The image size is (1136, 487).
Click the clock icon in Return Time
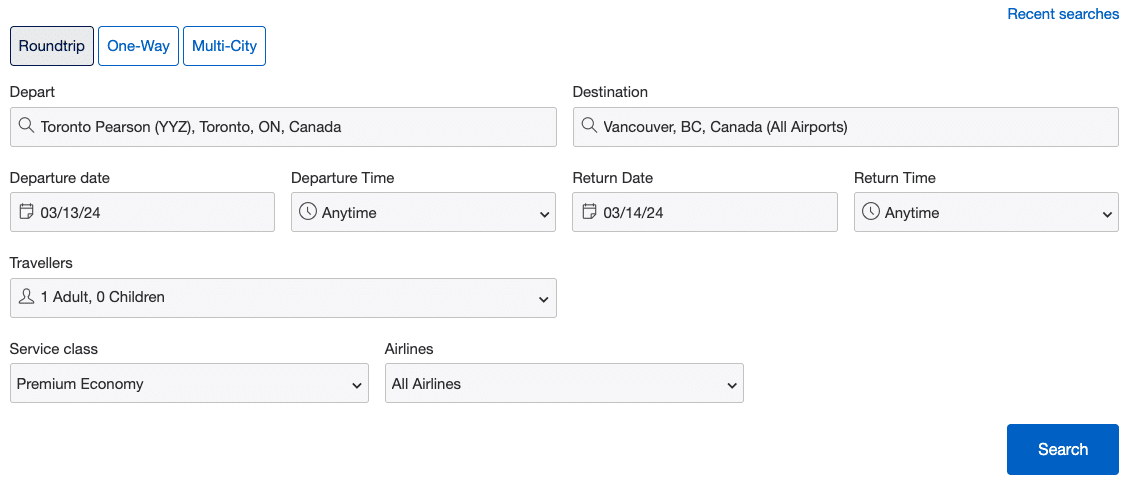coord(871,212)
